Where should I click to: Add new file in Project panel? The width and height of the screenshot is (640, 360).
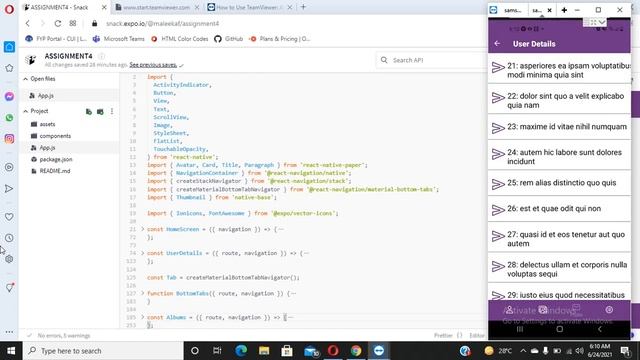point(89,111)
